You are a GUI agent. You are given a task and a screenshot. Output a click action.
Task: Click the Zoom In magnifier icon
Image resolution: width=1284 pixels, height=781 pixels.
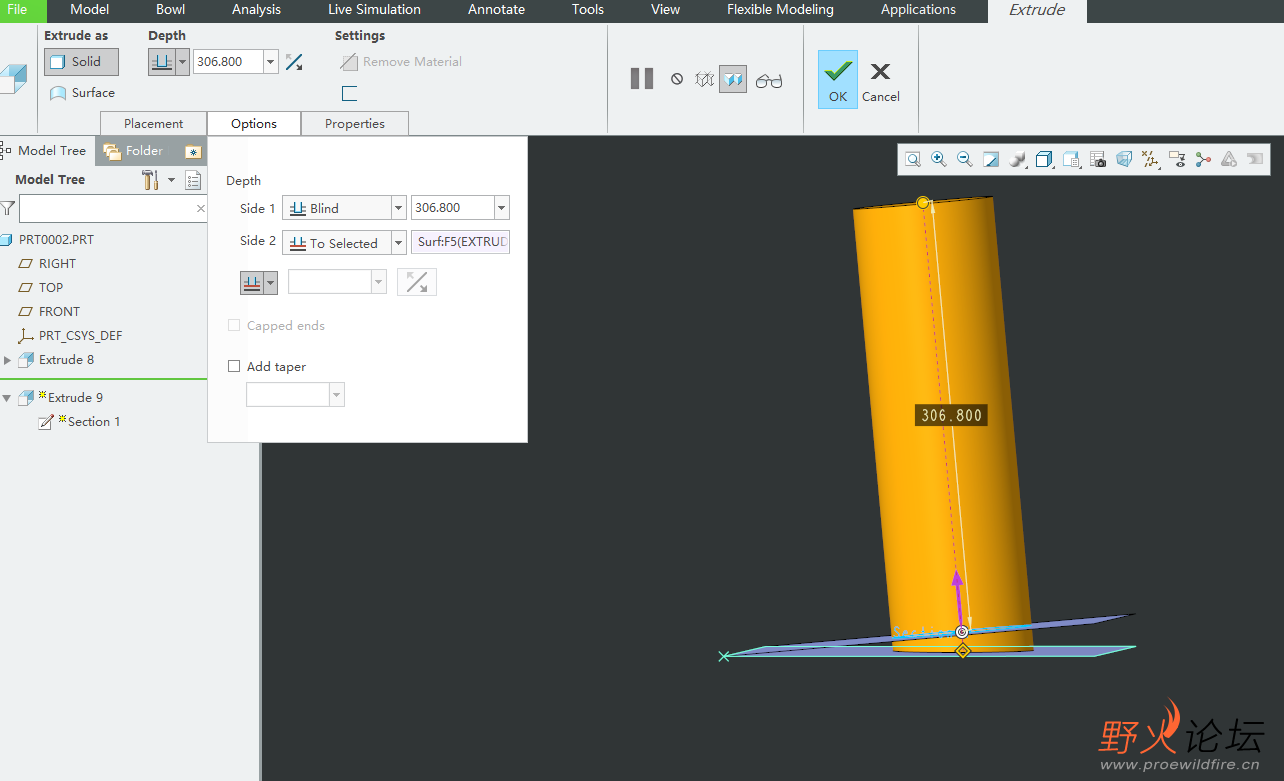click(x=939, y=159)
